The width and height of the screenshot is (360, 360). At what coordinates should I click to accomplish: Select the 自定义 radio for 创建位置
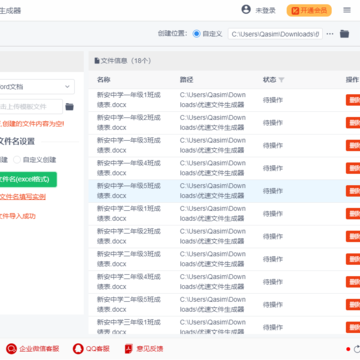click(197, 34)
